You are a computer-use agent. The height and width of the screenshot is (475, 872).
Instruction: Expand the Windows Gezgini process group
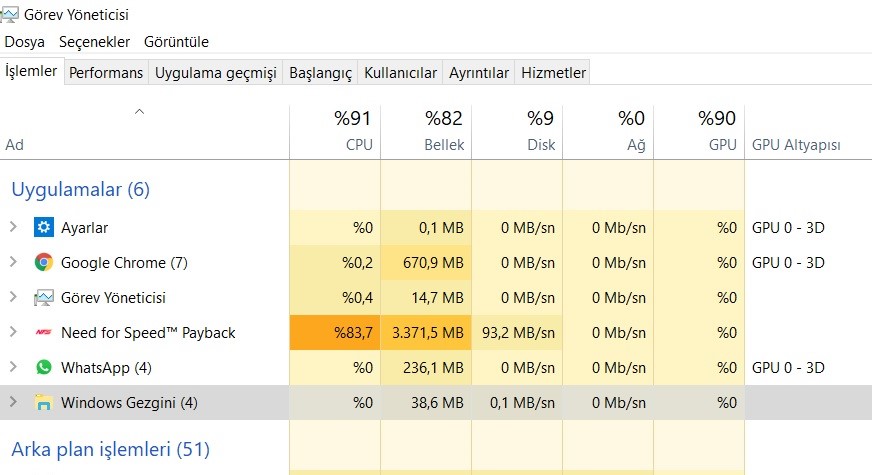(13, 402)
